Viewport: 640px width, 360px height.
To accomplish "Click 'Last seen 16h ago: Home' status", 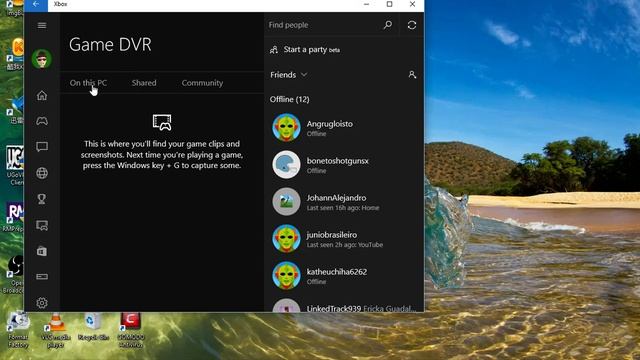I will pyautogui.click(x=342, y=208).
